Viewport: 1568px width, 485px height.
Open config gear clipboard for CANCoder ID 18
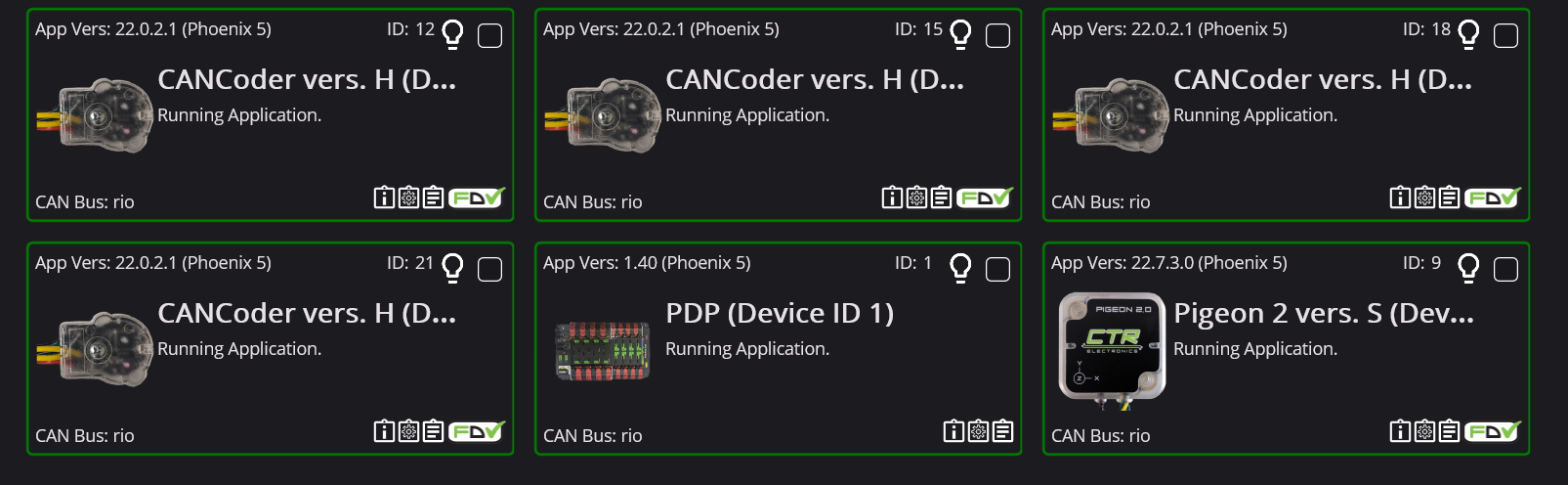(1424, 198)
